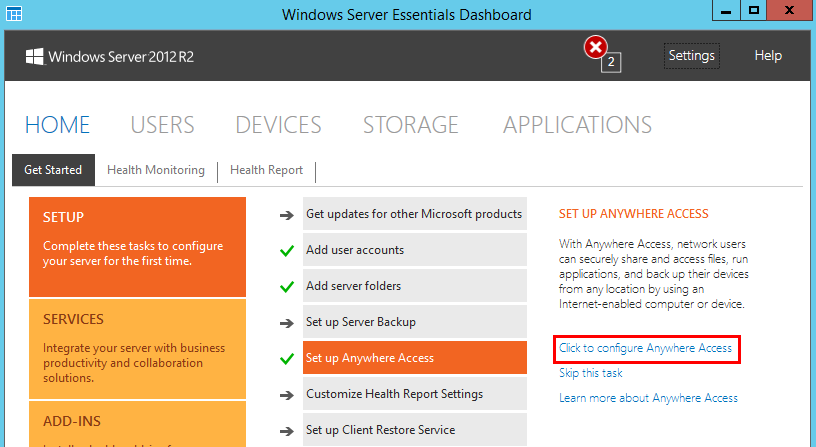The image size is (816, 447).
Task: Switch to the USERS section
Action: tap(162, 125)
